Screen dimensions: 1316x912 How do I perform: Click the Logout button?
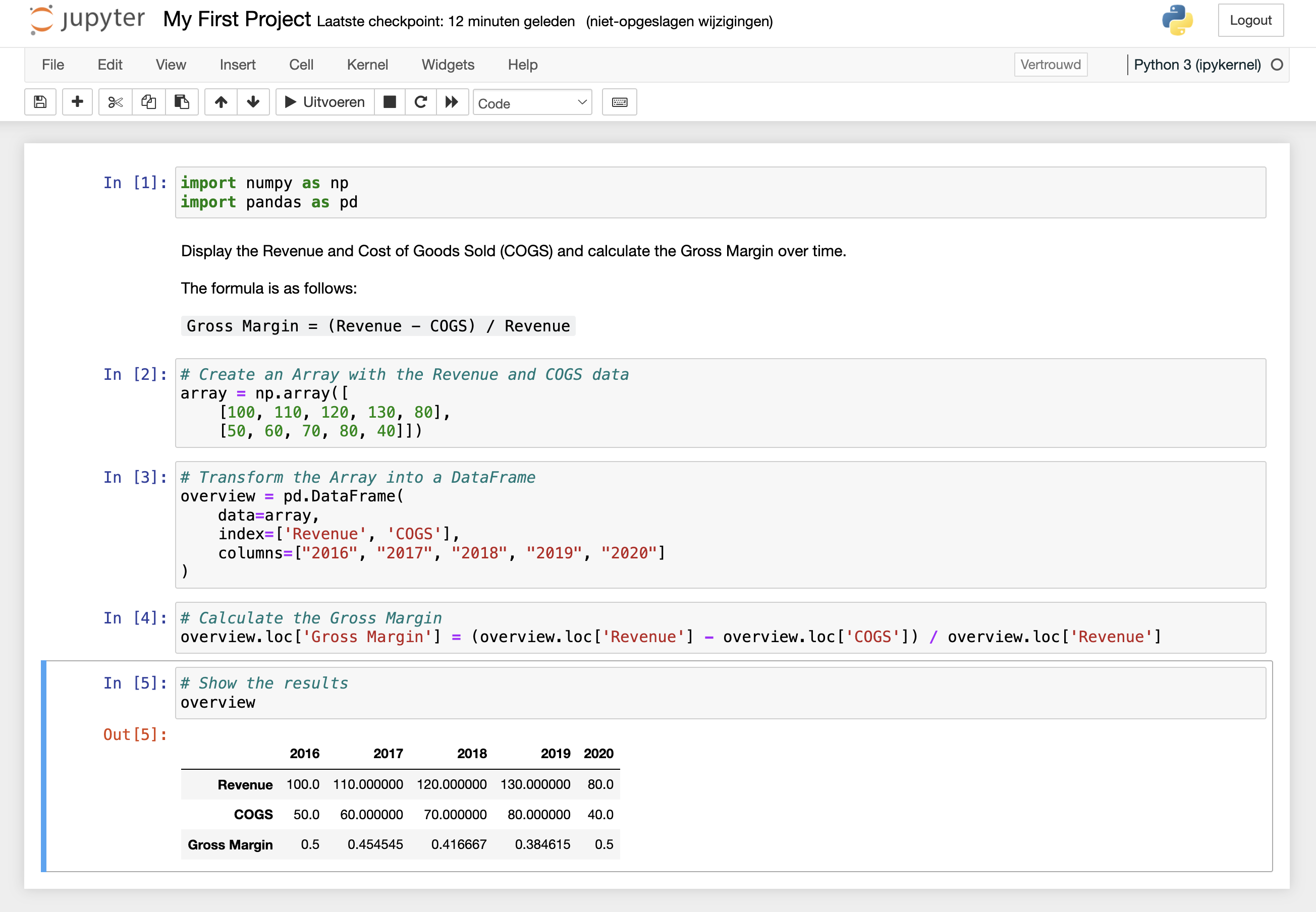tap(1250, 20)
